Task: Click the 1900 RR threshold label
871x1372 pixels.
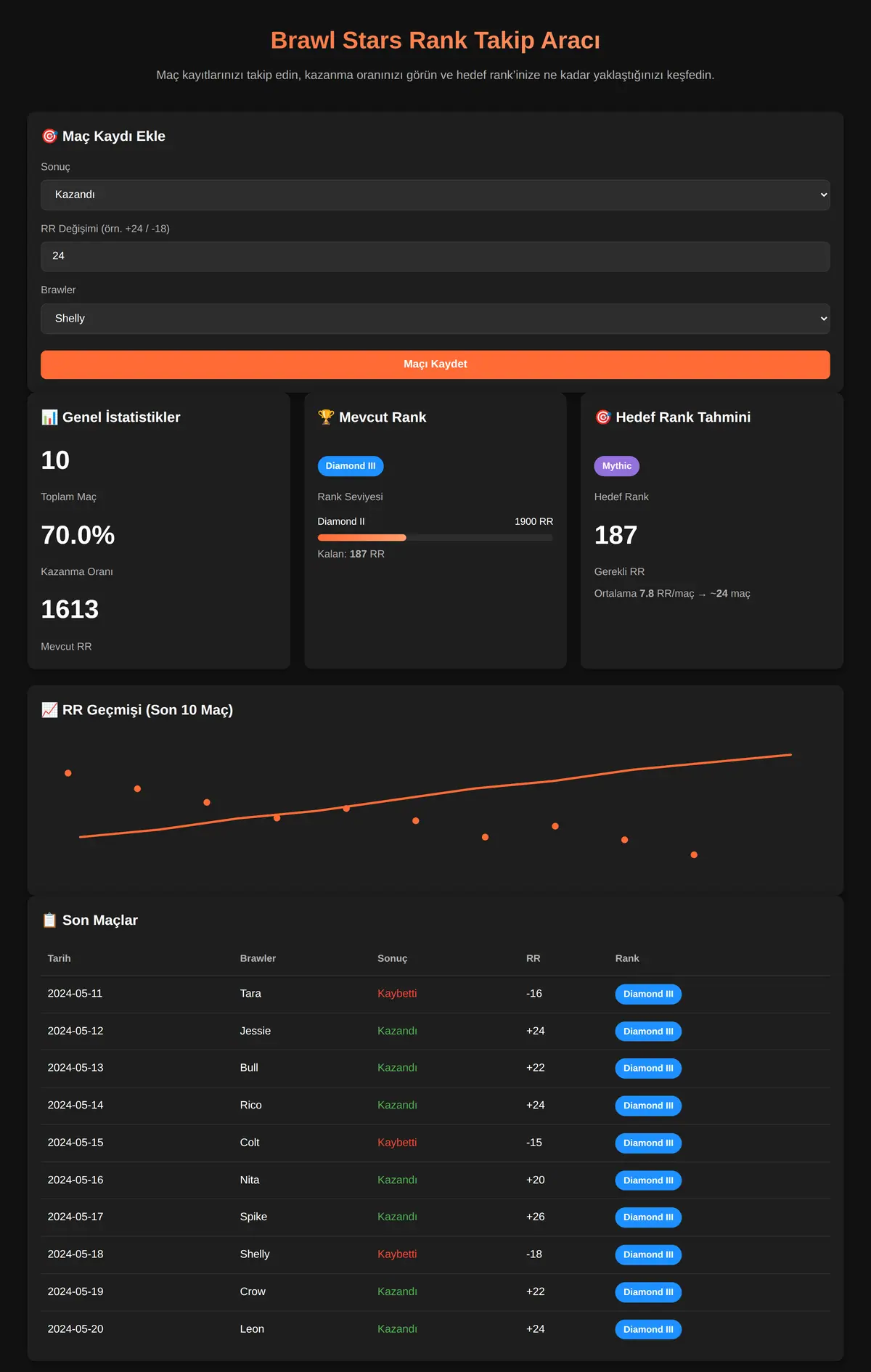Action: 534,521
